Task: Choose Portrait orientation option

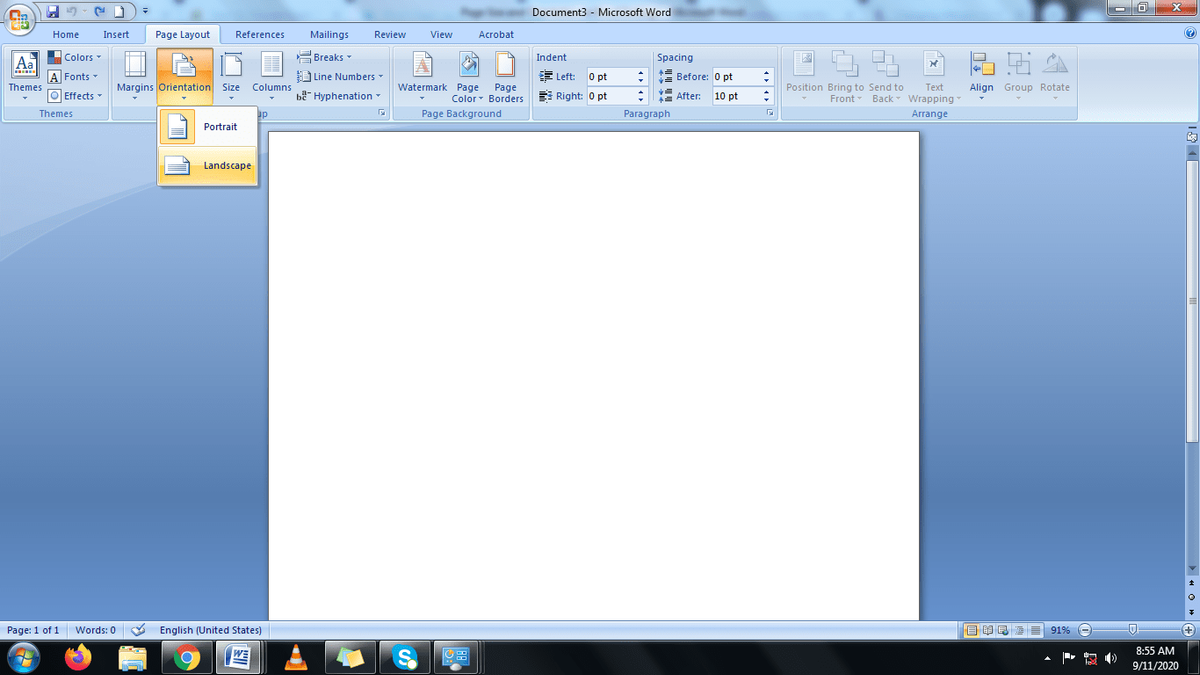Action: 207,127
